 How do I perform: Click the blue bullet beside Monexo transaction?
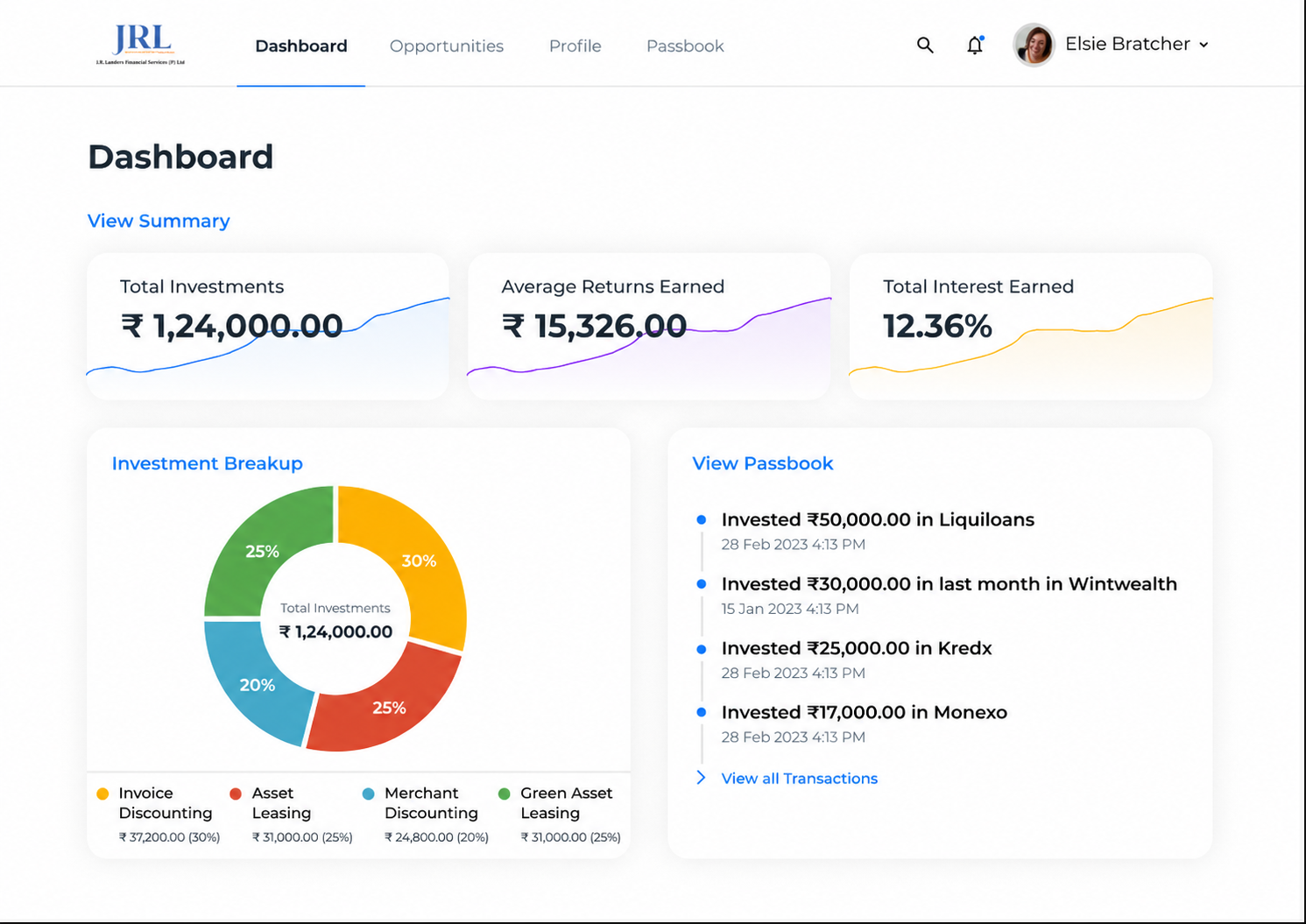tap(701, 713)
